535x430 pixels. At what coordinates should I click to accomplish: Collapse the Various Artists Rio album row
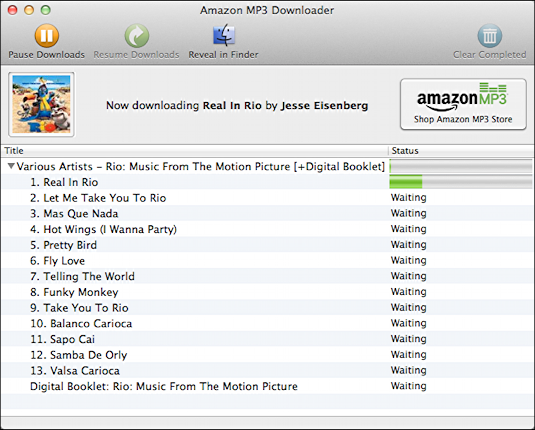[x=11, y=166]
